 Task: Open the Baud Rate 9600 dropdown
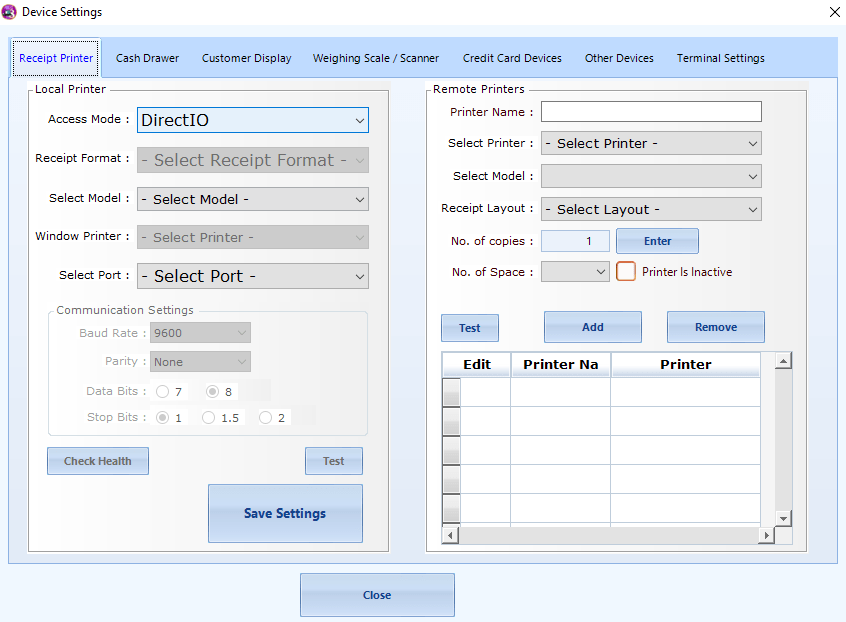(200, 333)
